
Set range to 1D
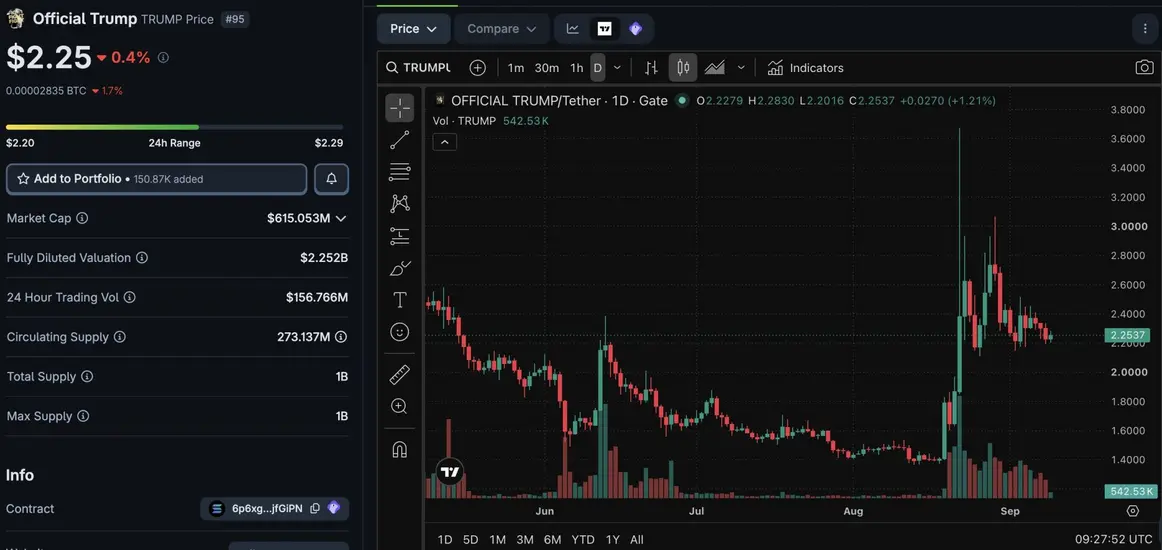pos(445,540)
